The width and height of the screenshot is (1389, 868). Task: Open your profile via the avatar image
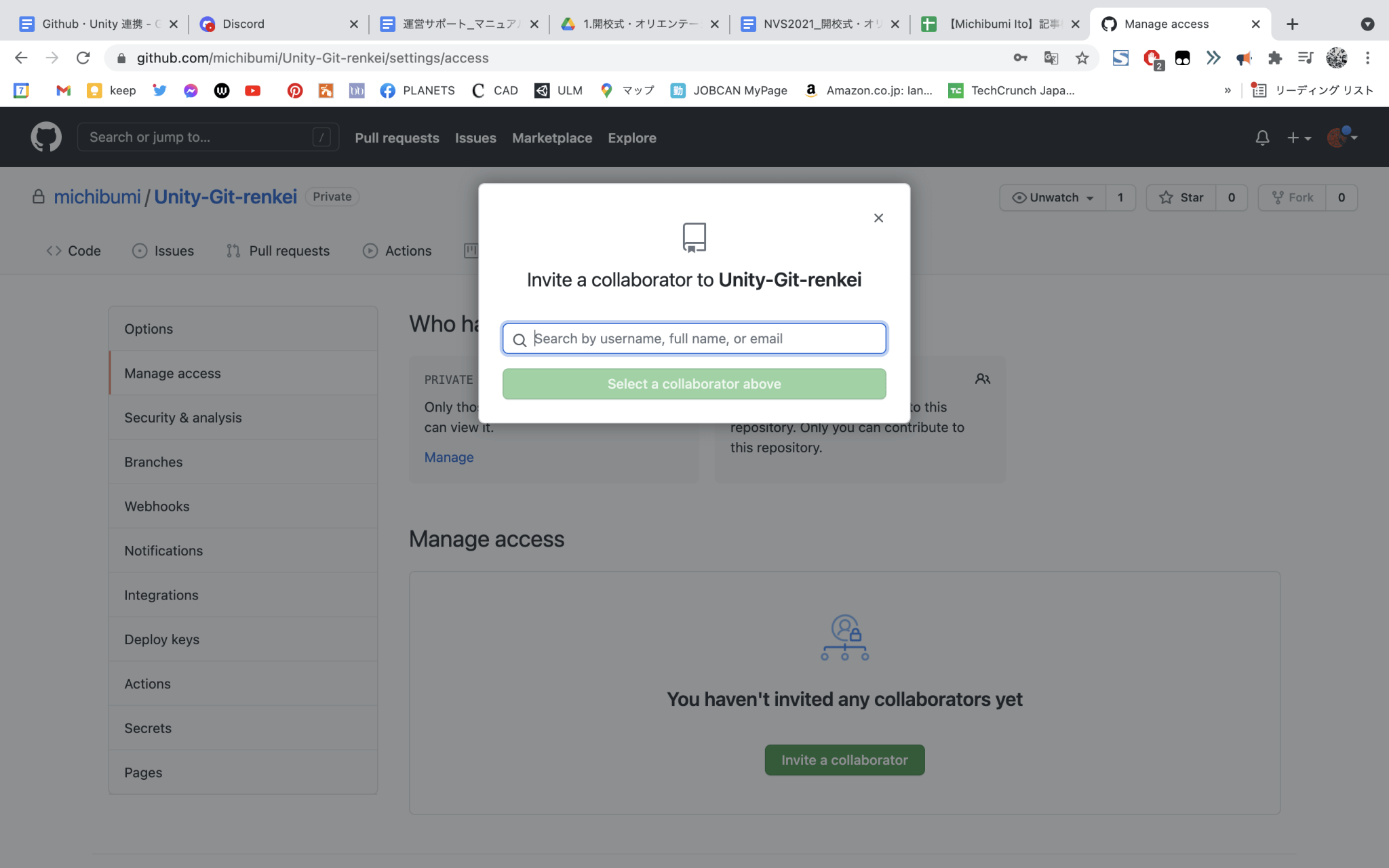pyautogui.click(x=1337, y=136)
